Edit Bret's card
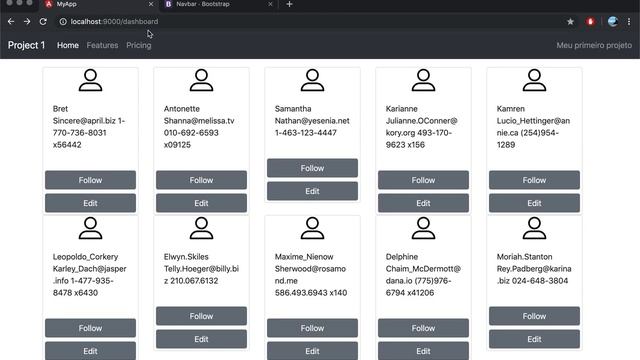Image resolution: width=640 pixels, height=360 pixels. (x=90, y=203)
